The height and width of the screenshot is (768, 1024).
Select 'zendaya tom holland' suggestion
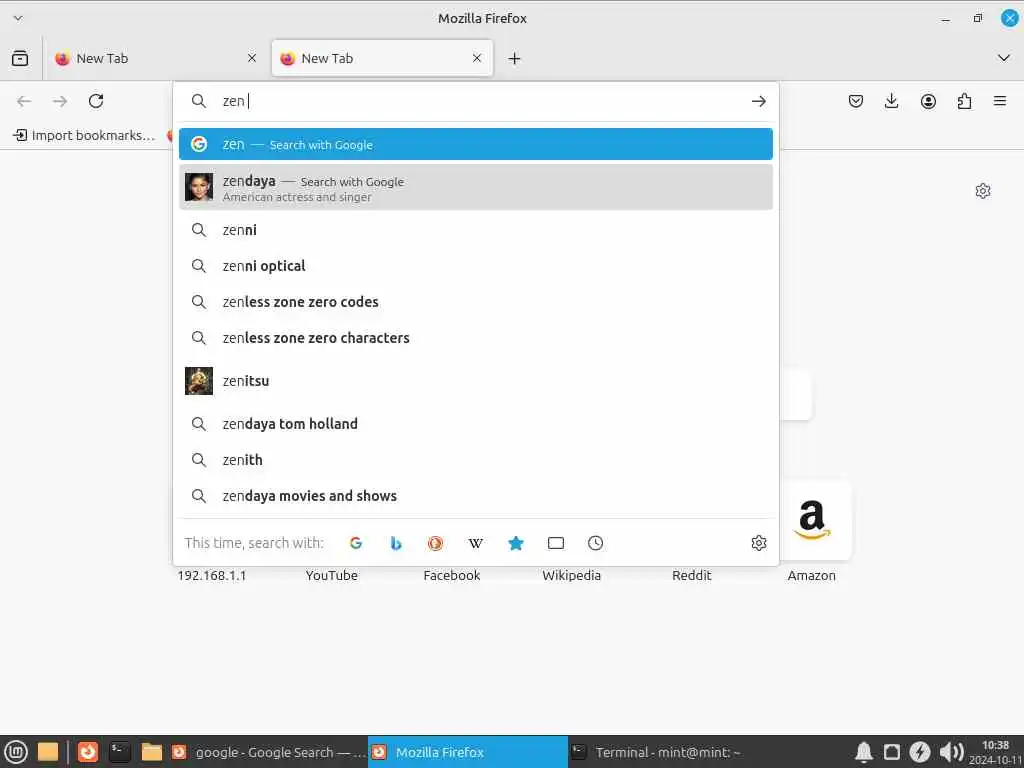(475, 424)
